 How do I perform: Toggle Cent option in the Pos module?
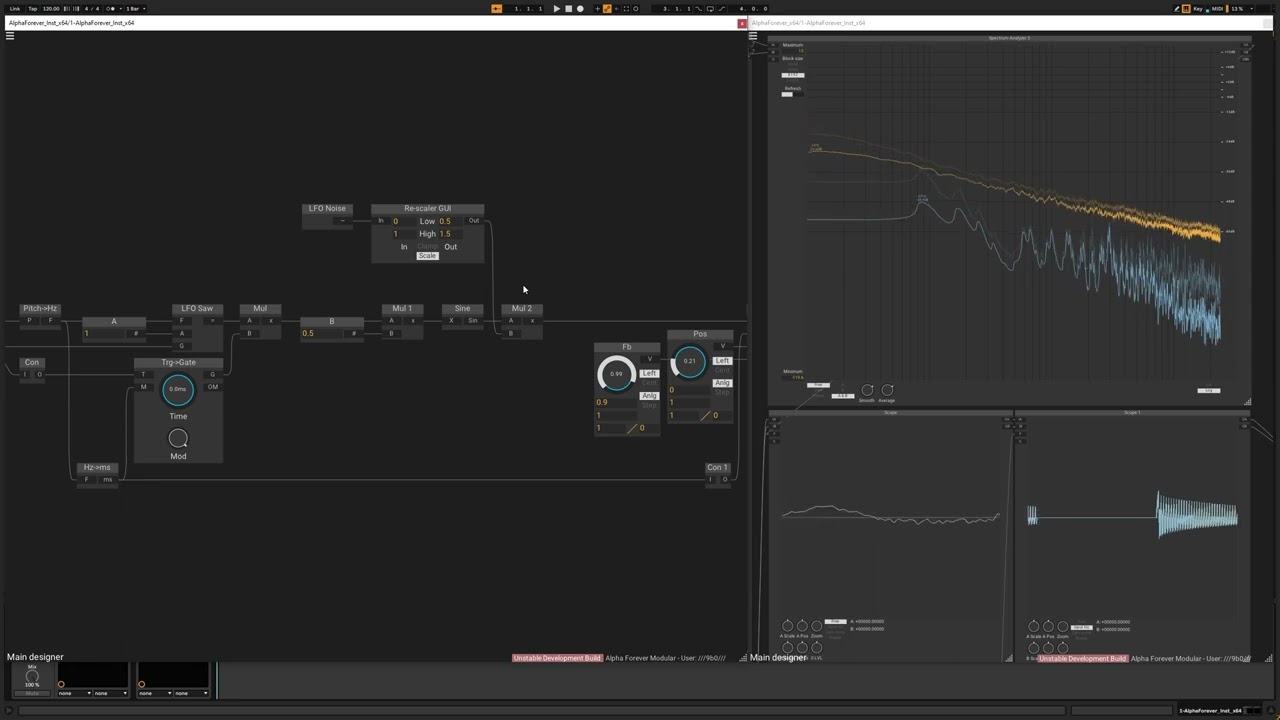tap(722, 371)
